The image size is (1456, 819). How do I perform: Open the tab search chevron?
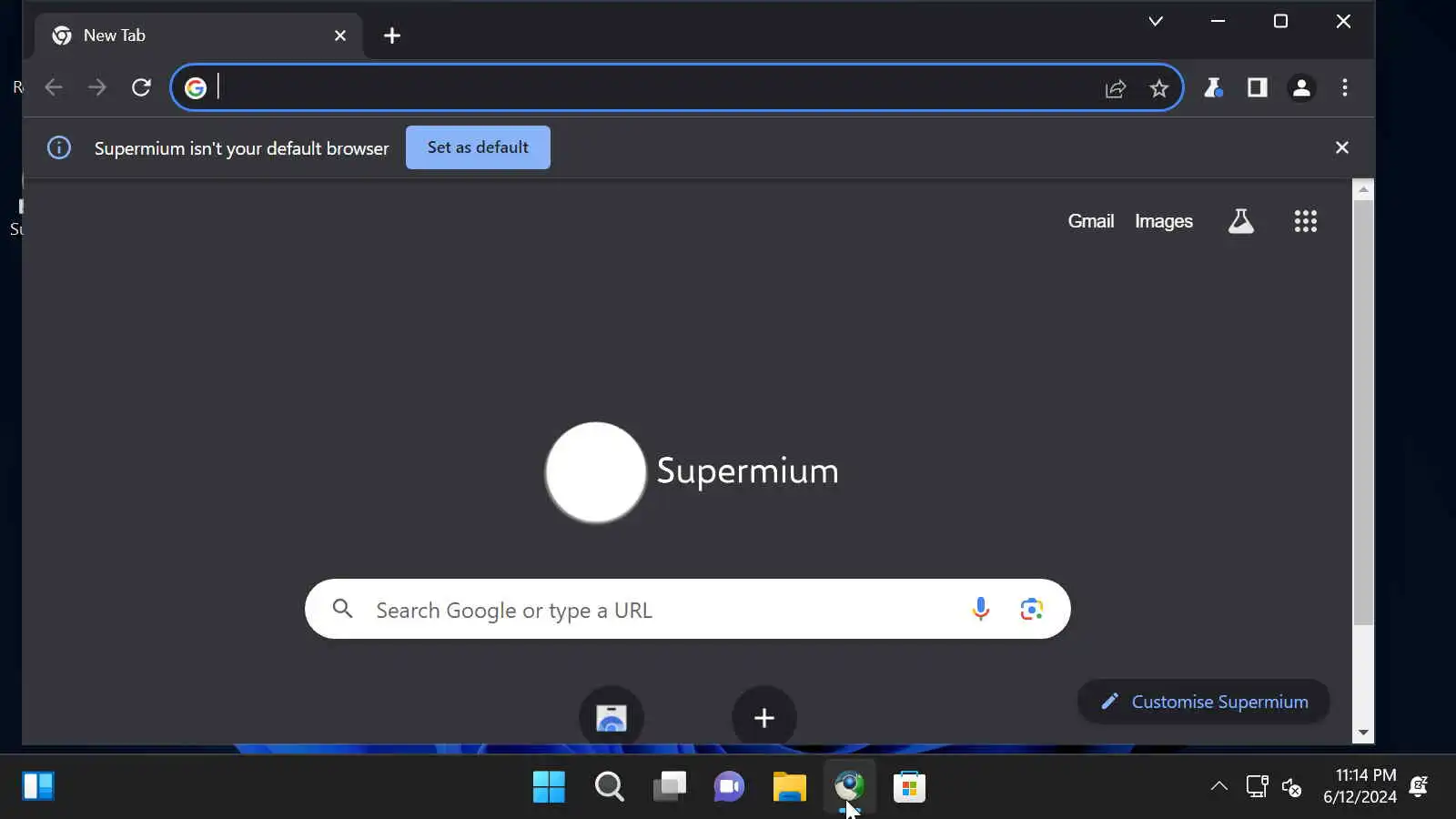pos(1156,21)
